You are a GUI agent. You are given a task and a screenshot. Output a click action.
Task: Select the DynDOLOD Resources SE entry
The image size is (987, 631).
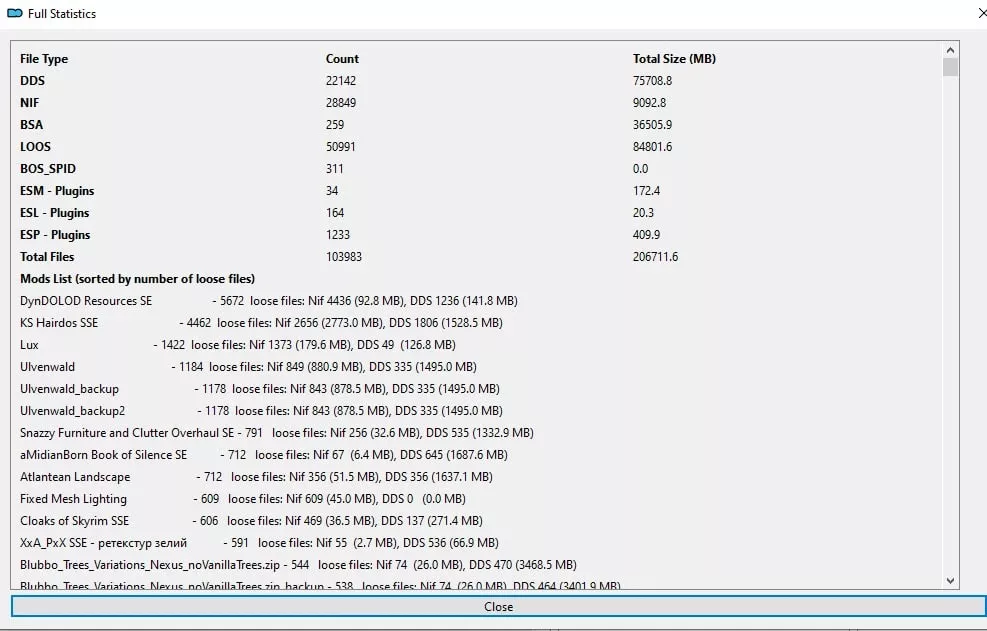pos(269,301)
